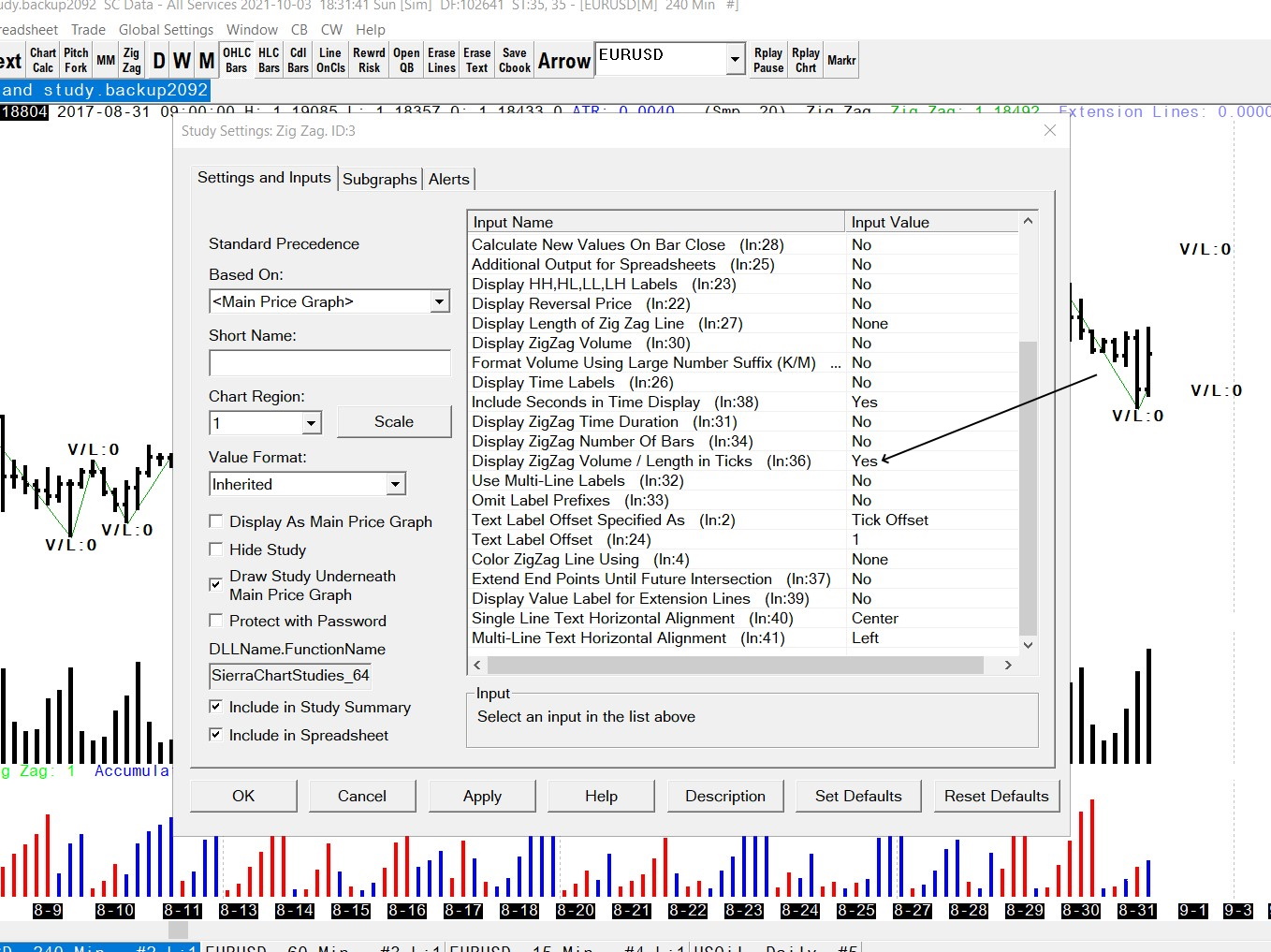Screen dimensions: 1271x952
Task: Open the Global Settings menu
Action: pyautogui.click(x=167, y=29)
